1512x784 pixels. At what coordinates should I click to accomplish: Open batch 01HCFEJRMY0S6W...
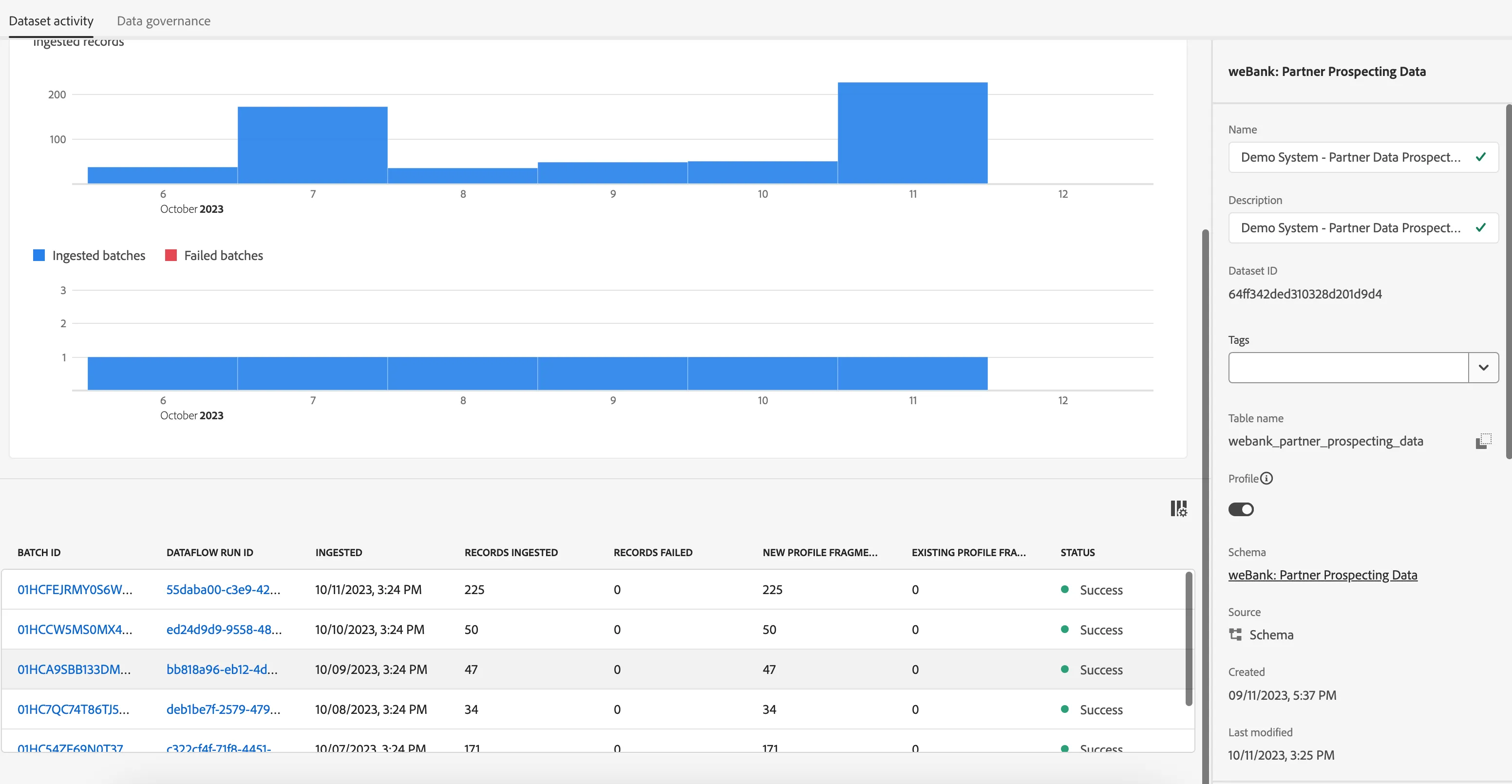[x=75, y=590]
